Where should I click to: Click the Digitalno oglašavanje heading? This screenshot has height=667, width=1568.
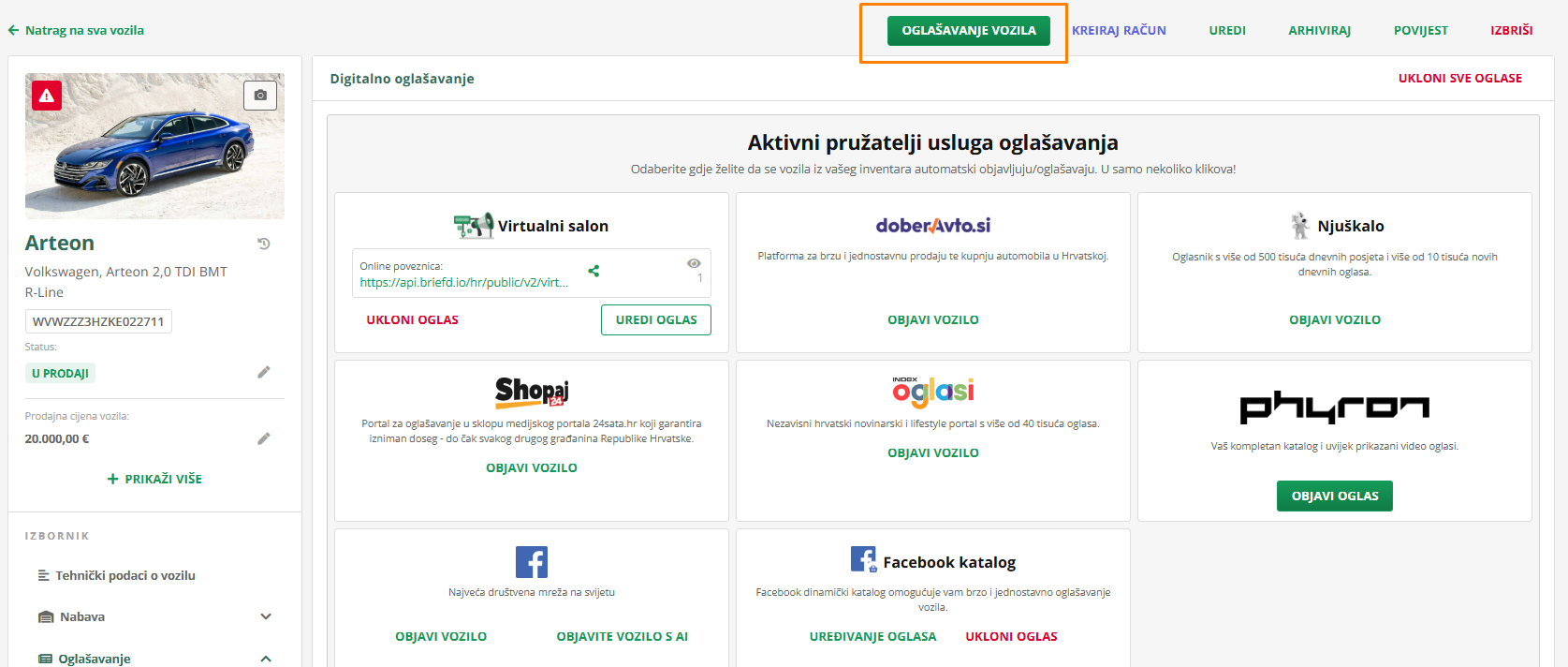(x=403, y=79)
